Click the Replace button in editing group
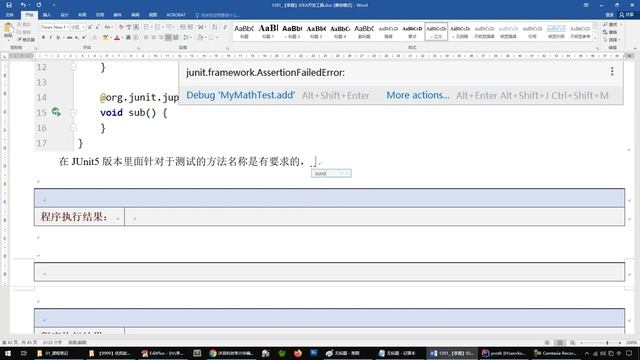This screenshot has width=640, height=360. pyautogui.click(x=610, y=32)
